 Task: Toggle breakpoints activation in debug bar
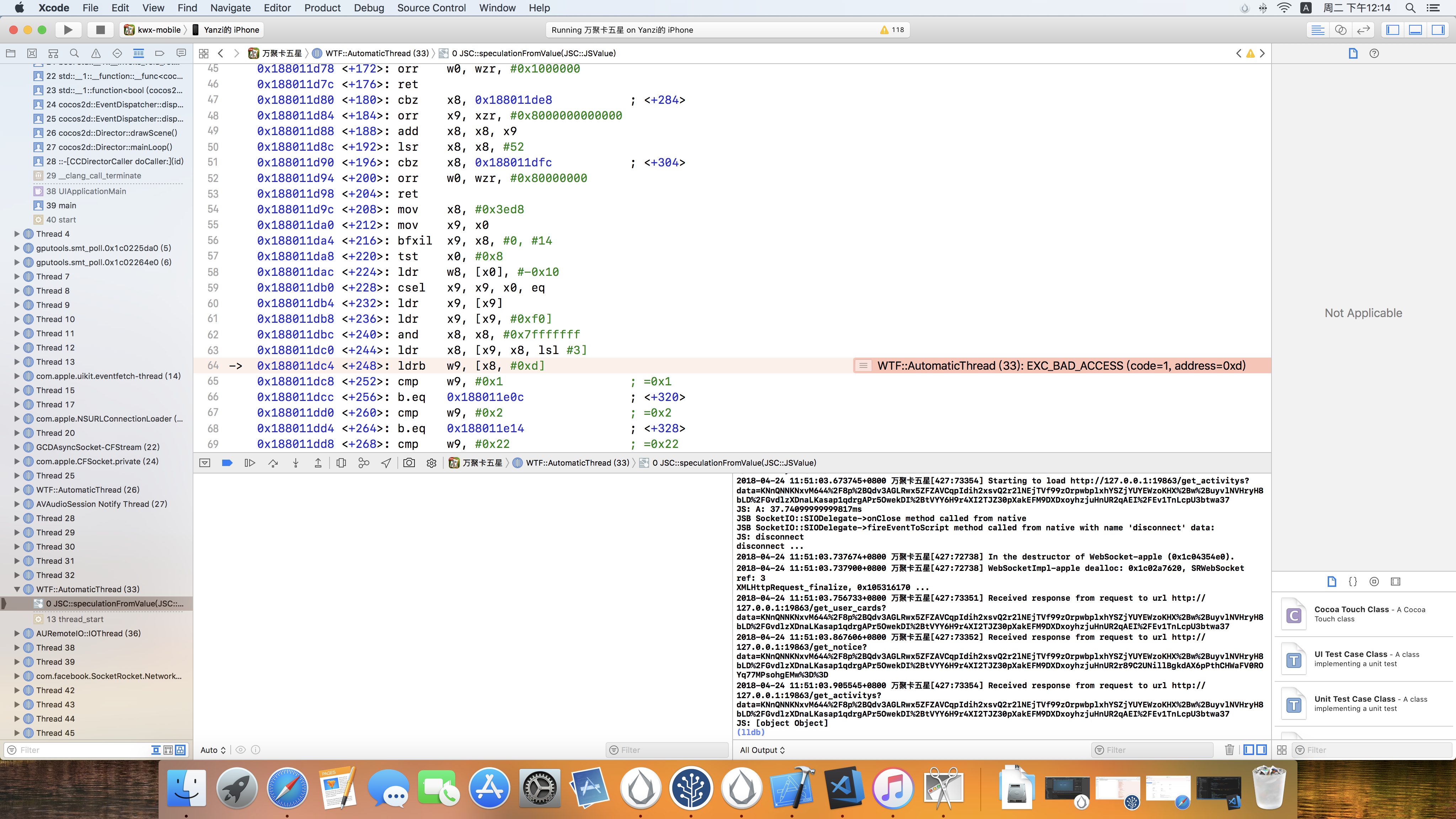point(227,463)
